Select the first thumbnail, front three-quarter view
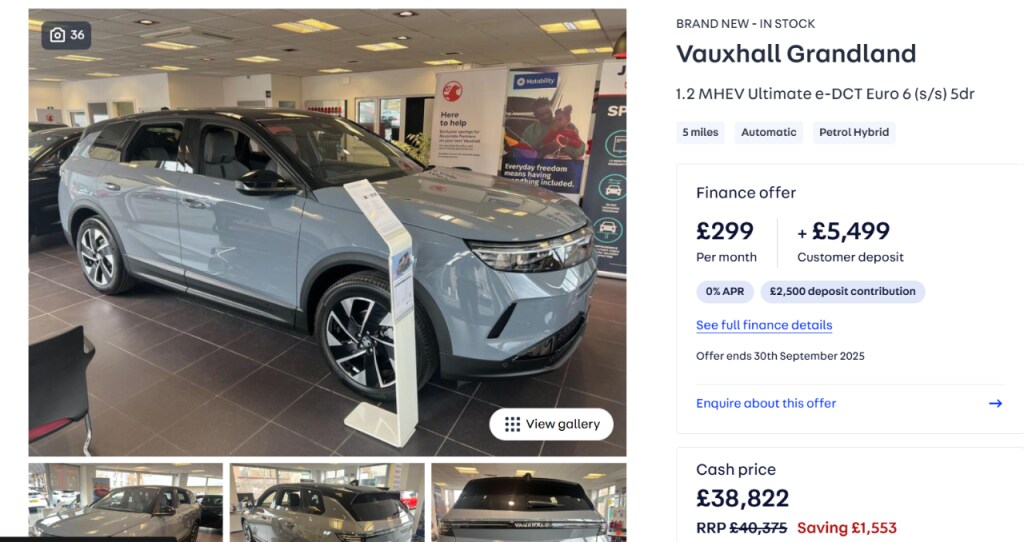The width and height of the screenshot is (1024, 542). click(x=125, y=503)
